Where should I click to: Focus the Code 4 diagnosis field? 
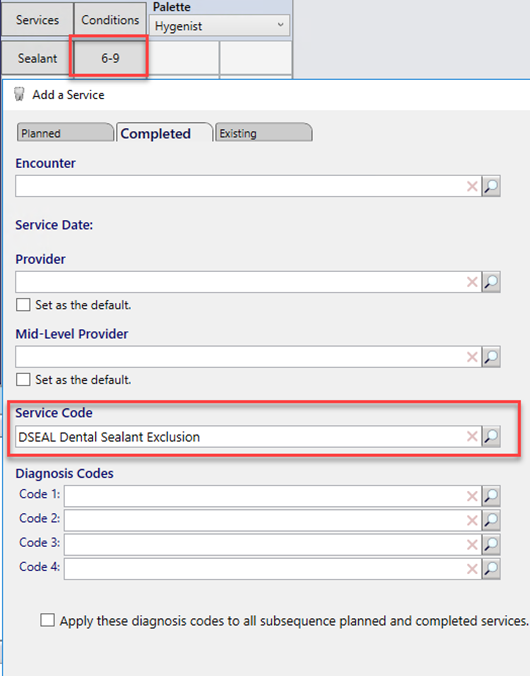[x=273, y=569]
